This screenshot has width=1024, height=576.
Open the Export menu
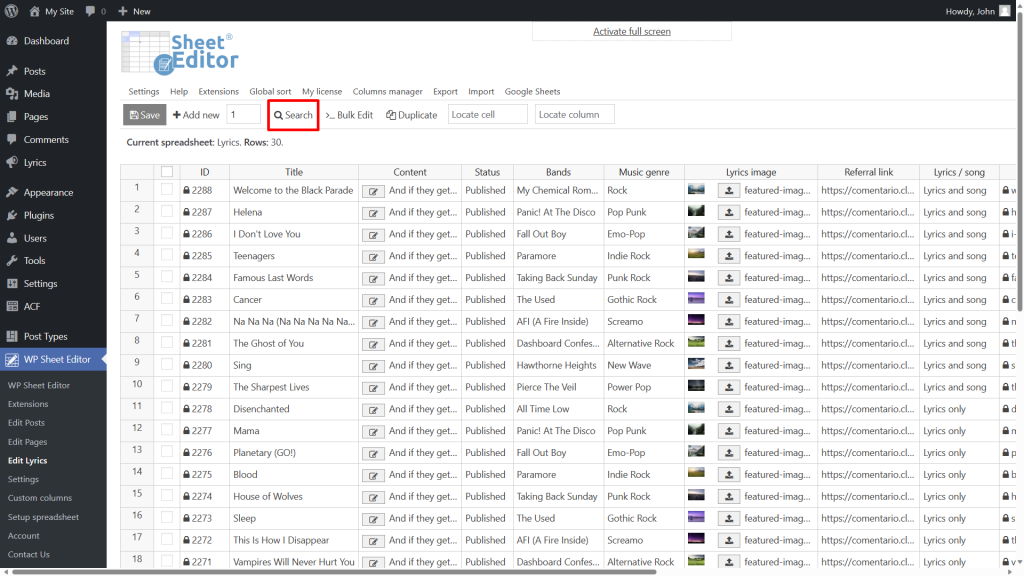(445, 91)
